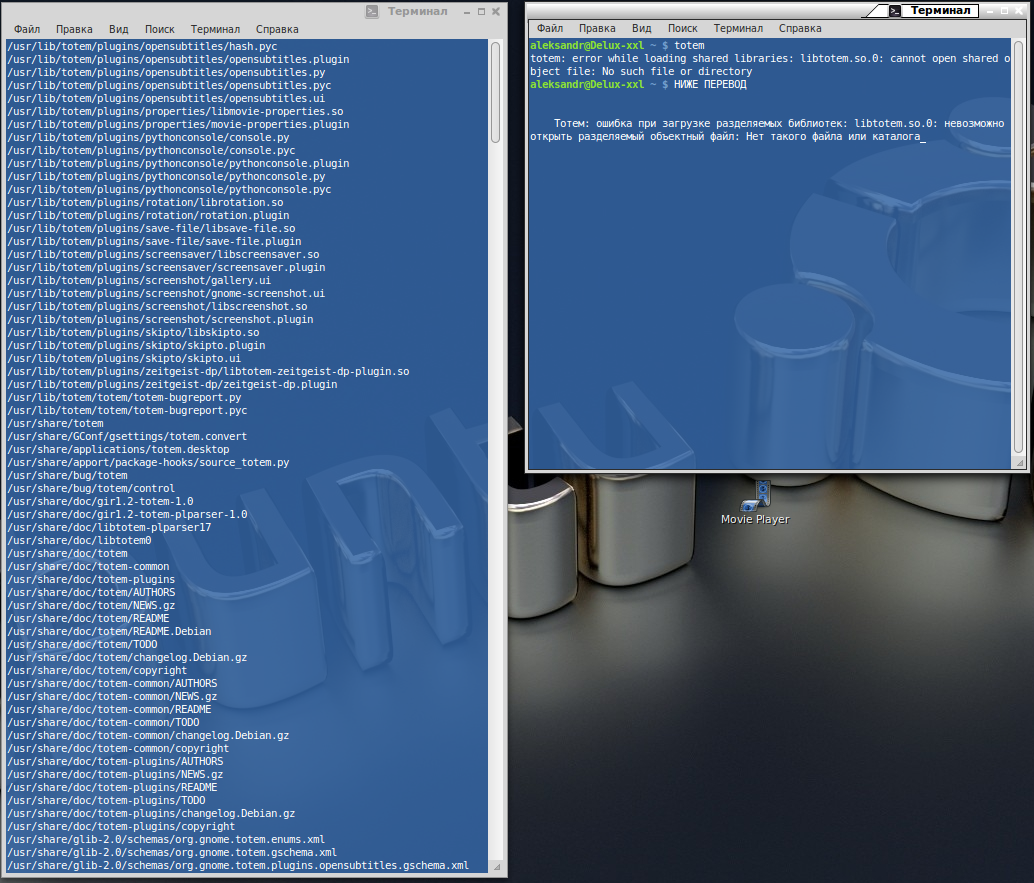Viewport: 1034px width, 883px height.
Task: Click terminal icon in the right window's title bar
Action: click(894, 10)
